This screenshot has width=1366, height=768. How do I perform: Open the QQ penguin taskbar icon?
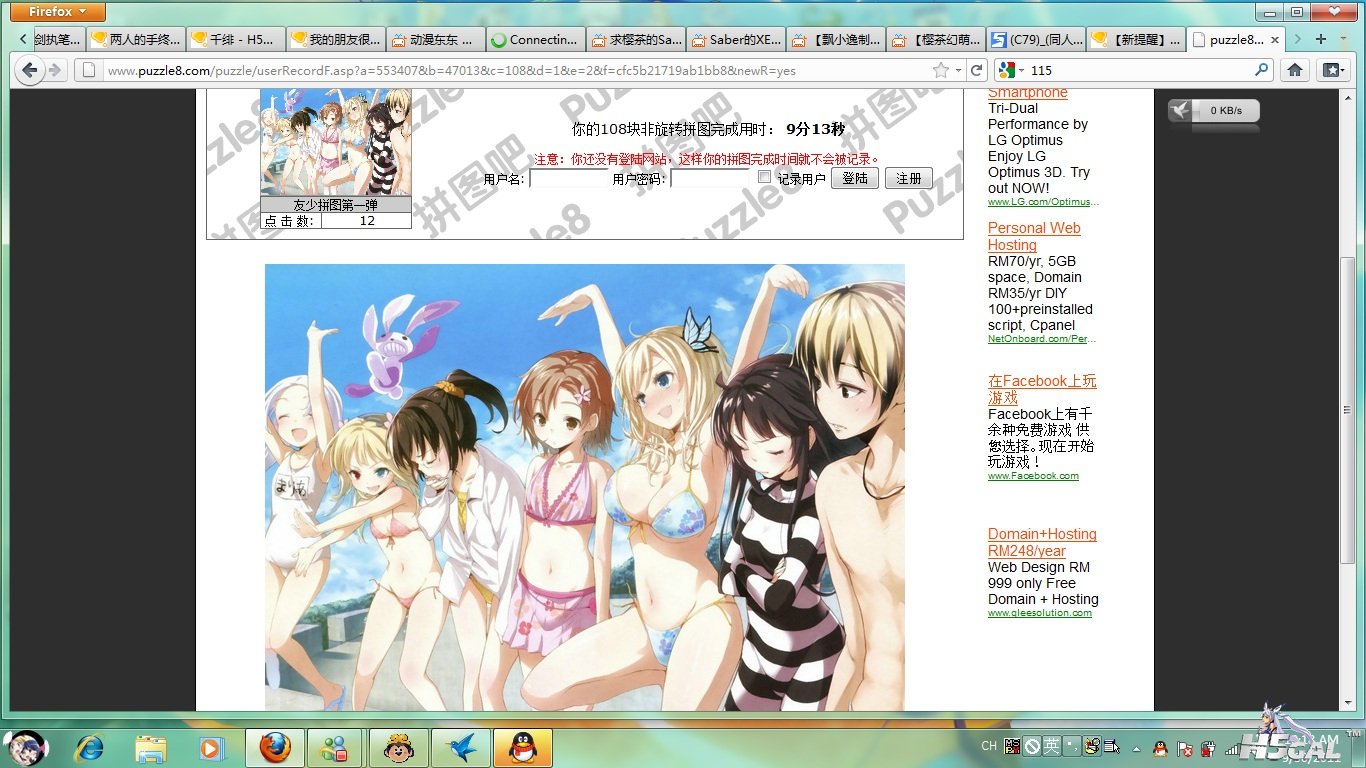click(x=521, y=747)
